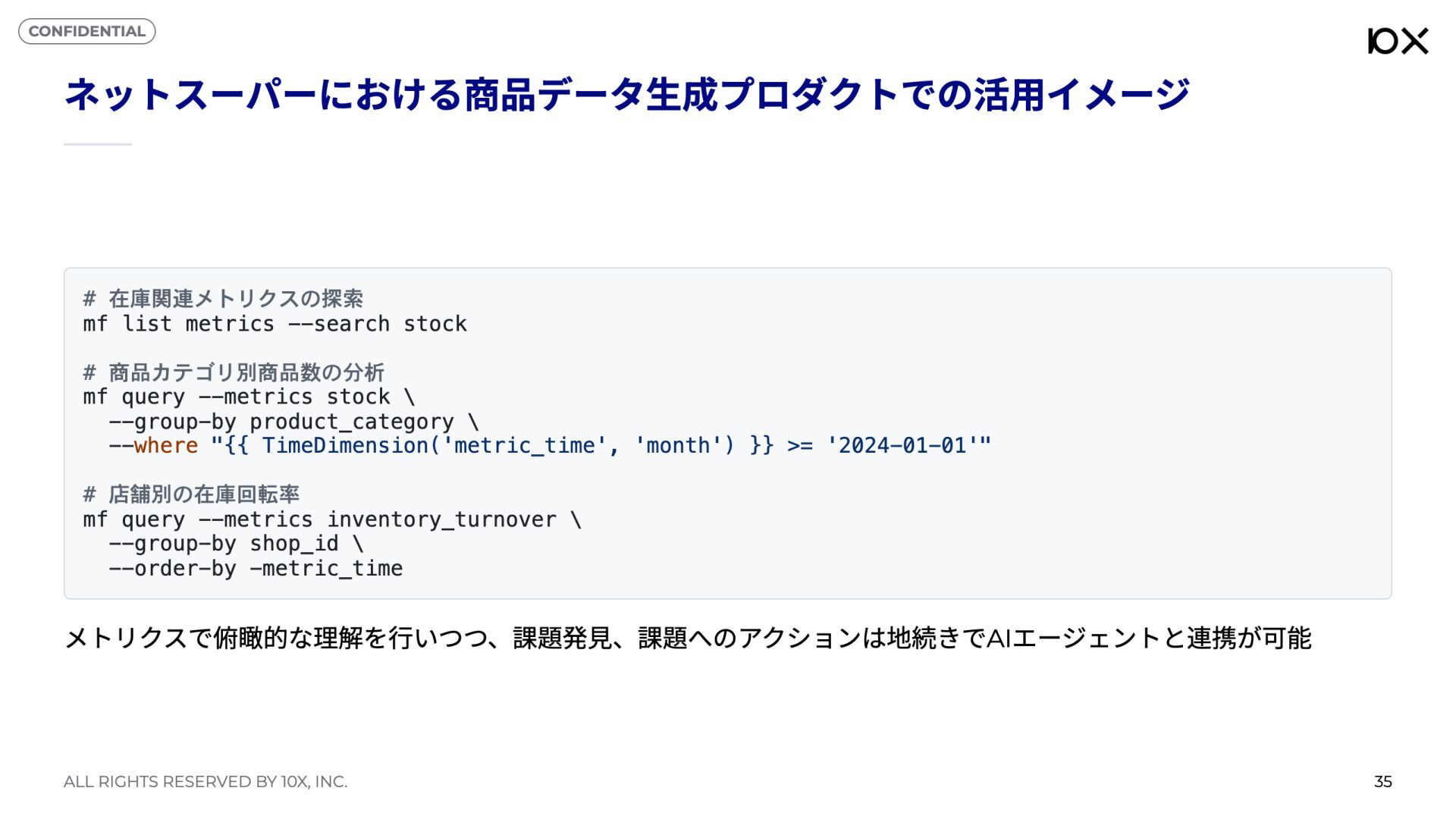Click the orange 'where' keyword

point(165,445)
